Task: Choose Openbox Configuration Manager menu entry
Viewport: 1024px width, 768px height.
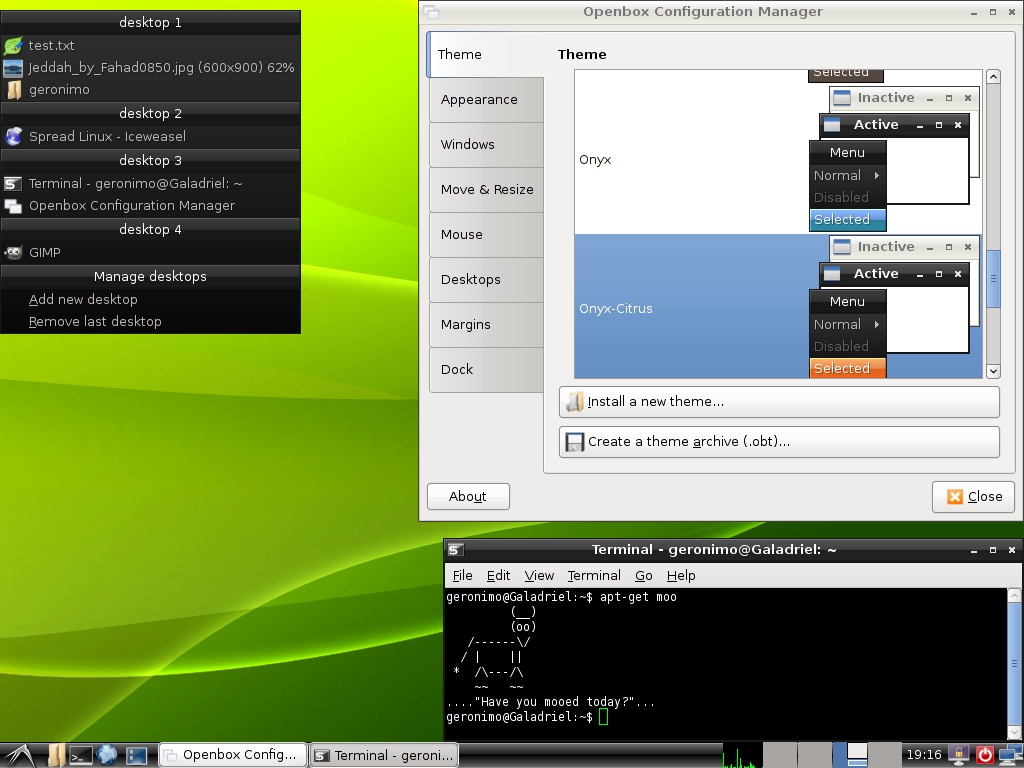Action: tap(150, 206)
